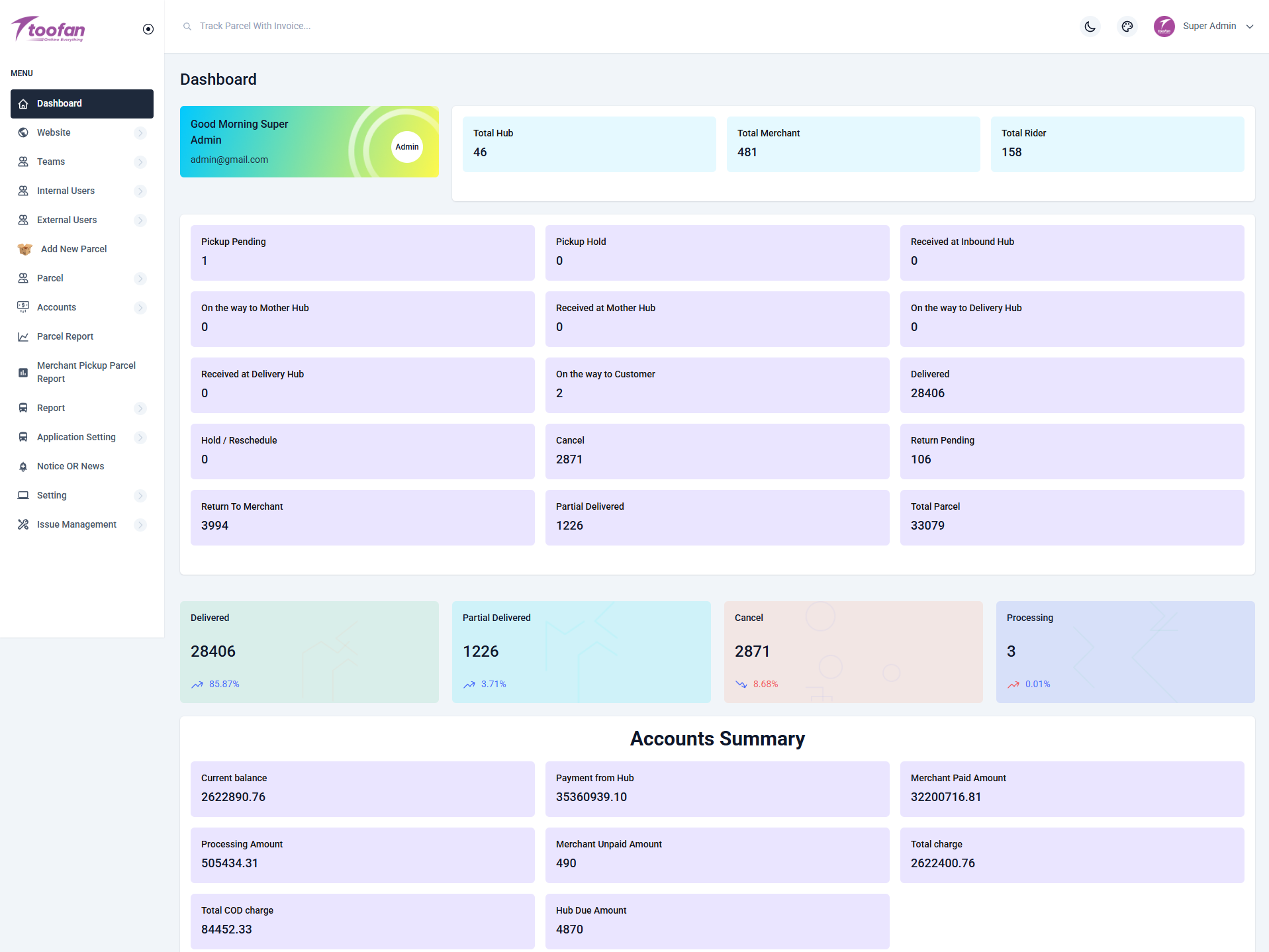Click the Merchant Pickup Parcel Report icon
1269x952 pixels.
click(x=23, y=372)
